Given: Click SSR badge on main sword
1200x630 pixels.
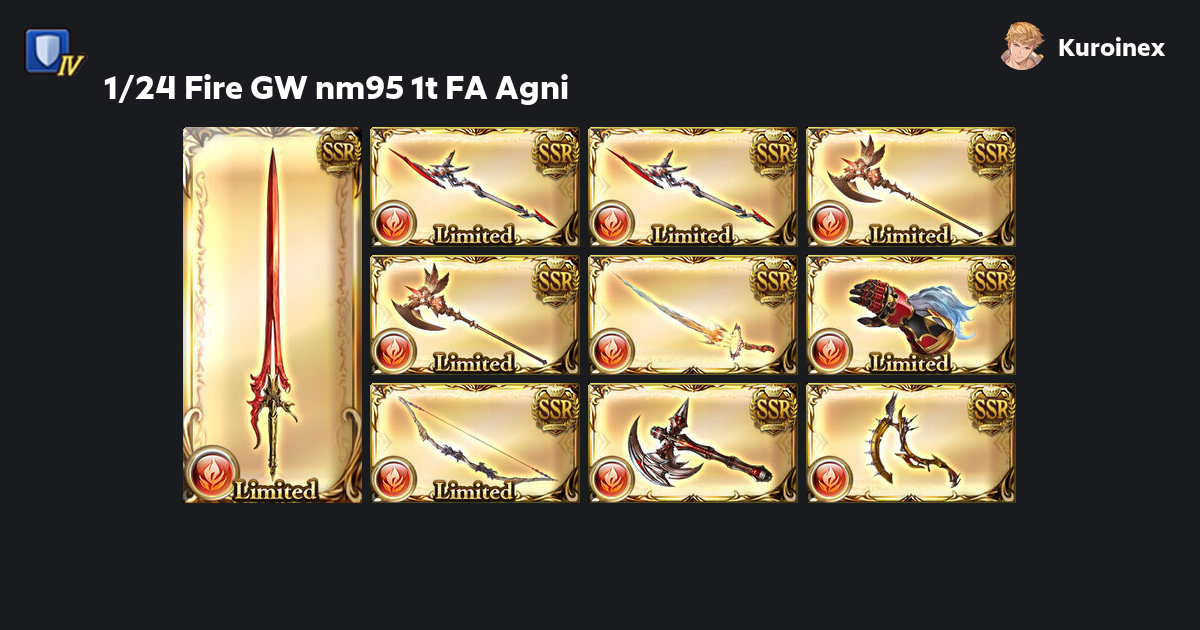Looking at the screenshot, I should click(x=340, y=151).
